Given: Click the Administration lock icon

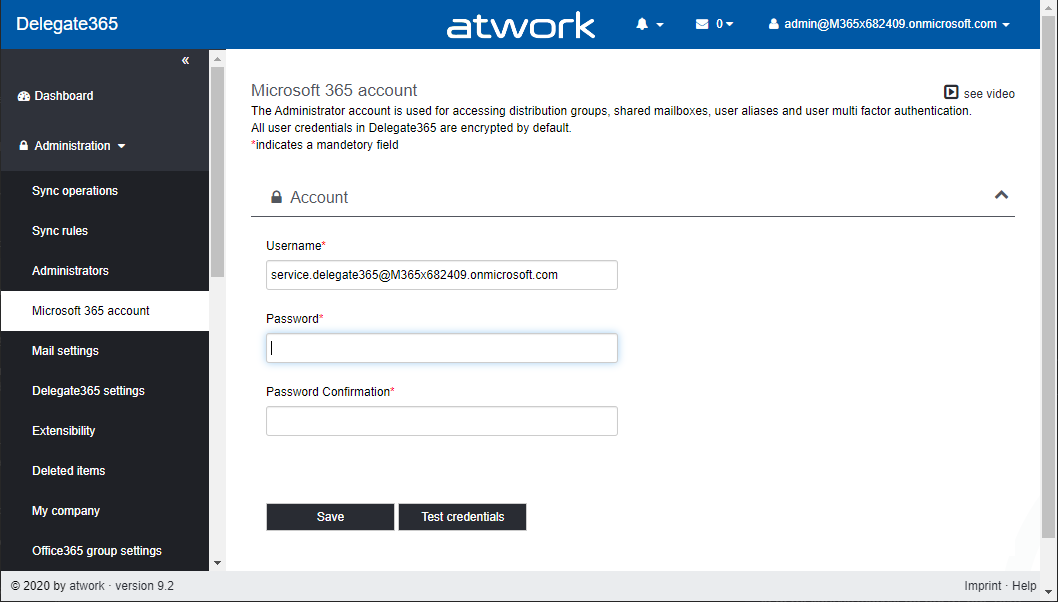Looking at the screenshot, I should pyautogui.click(x=24, y=146).
